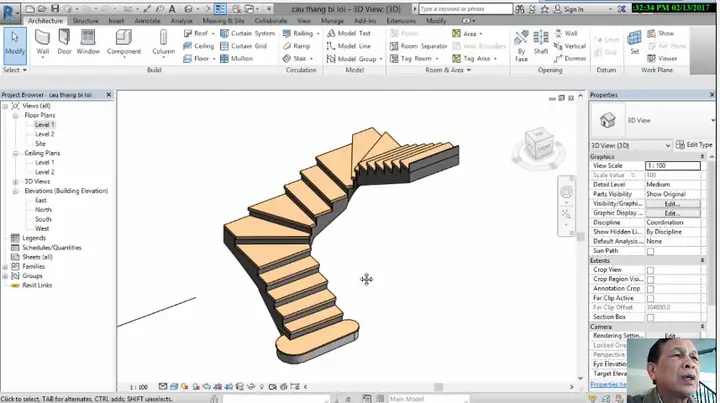The image size is (720, 403).
Task: Switch to the Manage ribbon tab
Action: tap(332, 21)
